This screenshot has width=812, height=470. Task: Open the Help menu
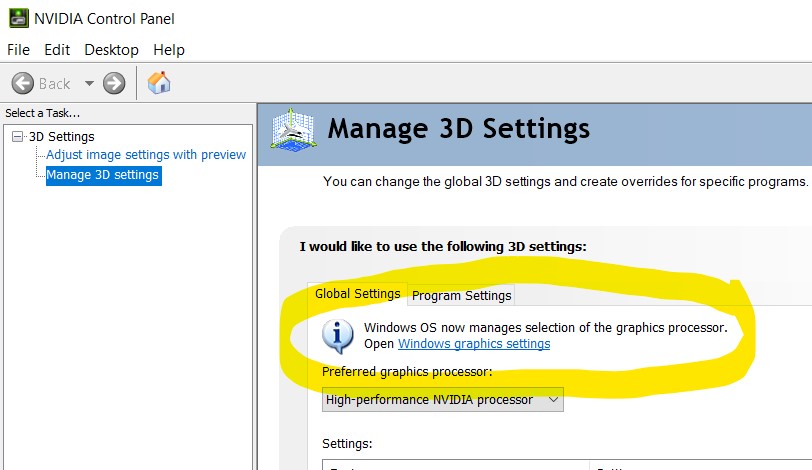pyautogui.click(x=169, y=50)
